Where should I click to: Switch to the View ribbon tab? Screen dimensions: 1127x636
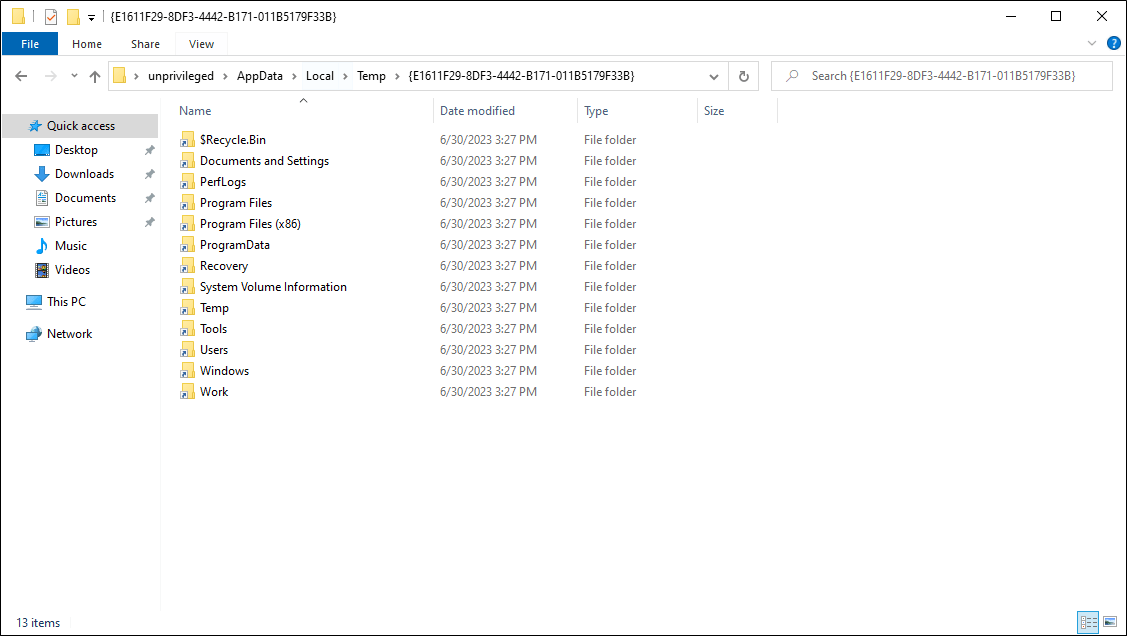click(x=200, y=44)
